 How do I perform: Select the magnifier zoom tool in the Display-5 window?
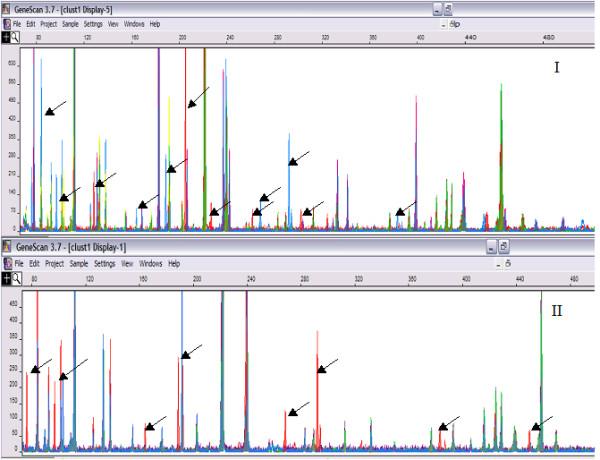tap(16, 37)
